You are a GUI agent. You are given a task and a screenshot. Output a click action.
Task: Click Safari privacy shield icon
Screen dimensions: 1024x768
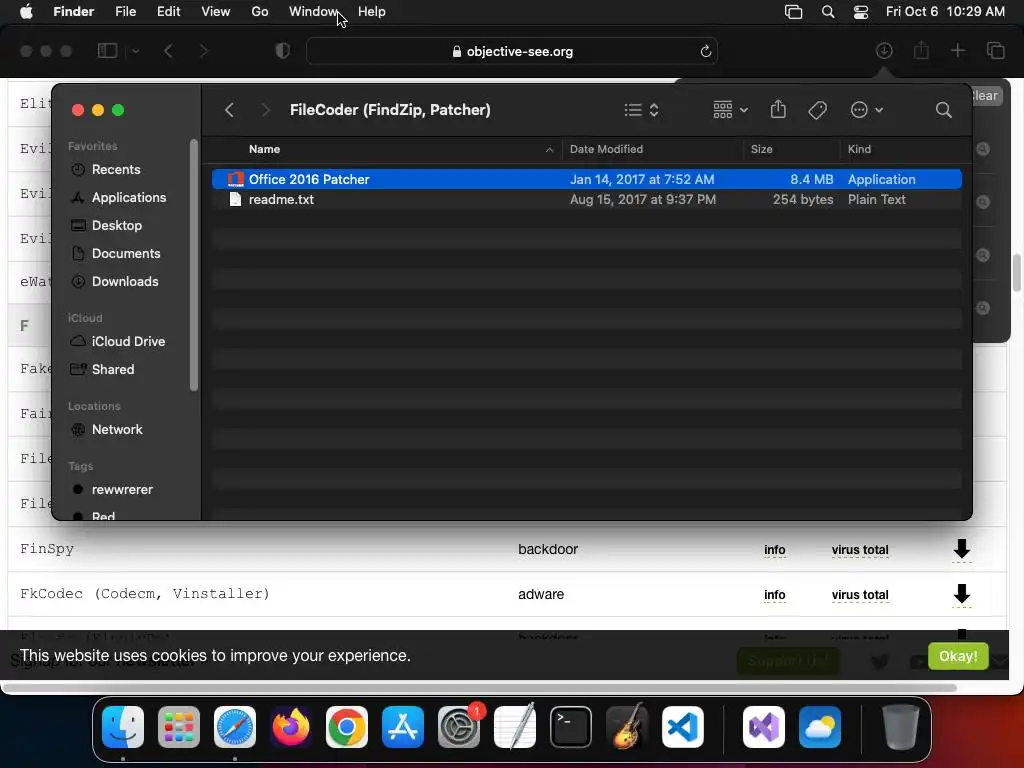click(282, 51)
